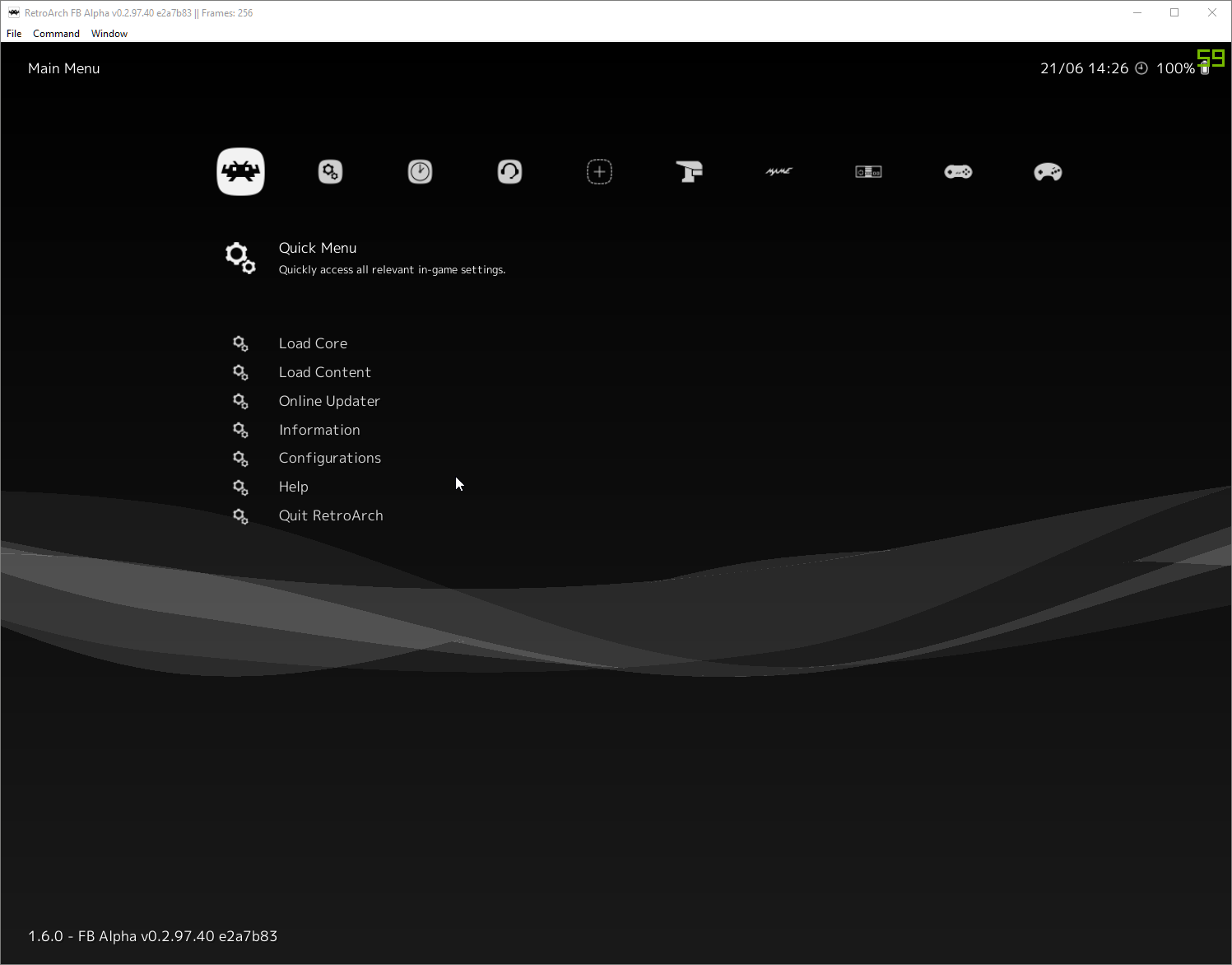Click the gear icon beside Information
Viewport: 1232px width, 965px height.
[240, 430]
